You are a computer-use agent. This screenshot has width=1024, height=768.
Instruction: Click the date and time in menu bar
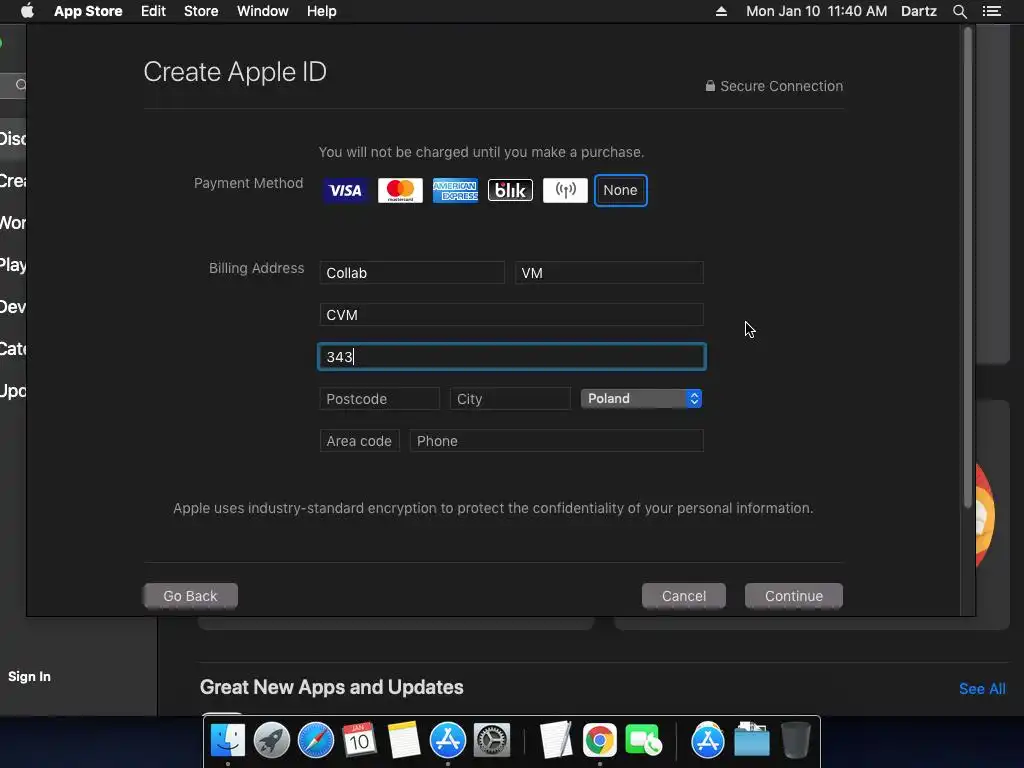click(x=816, y=11)
